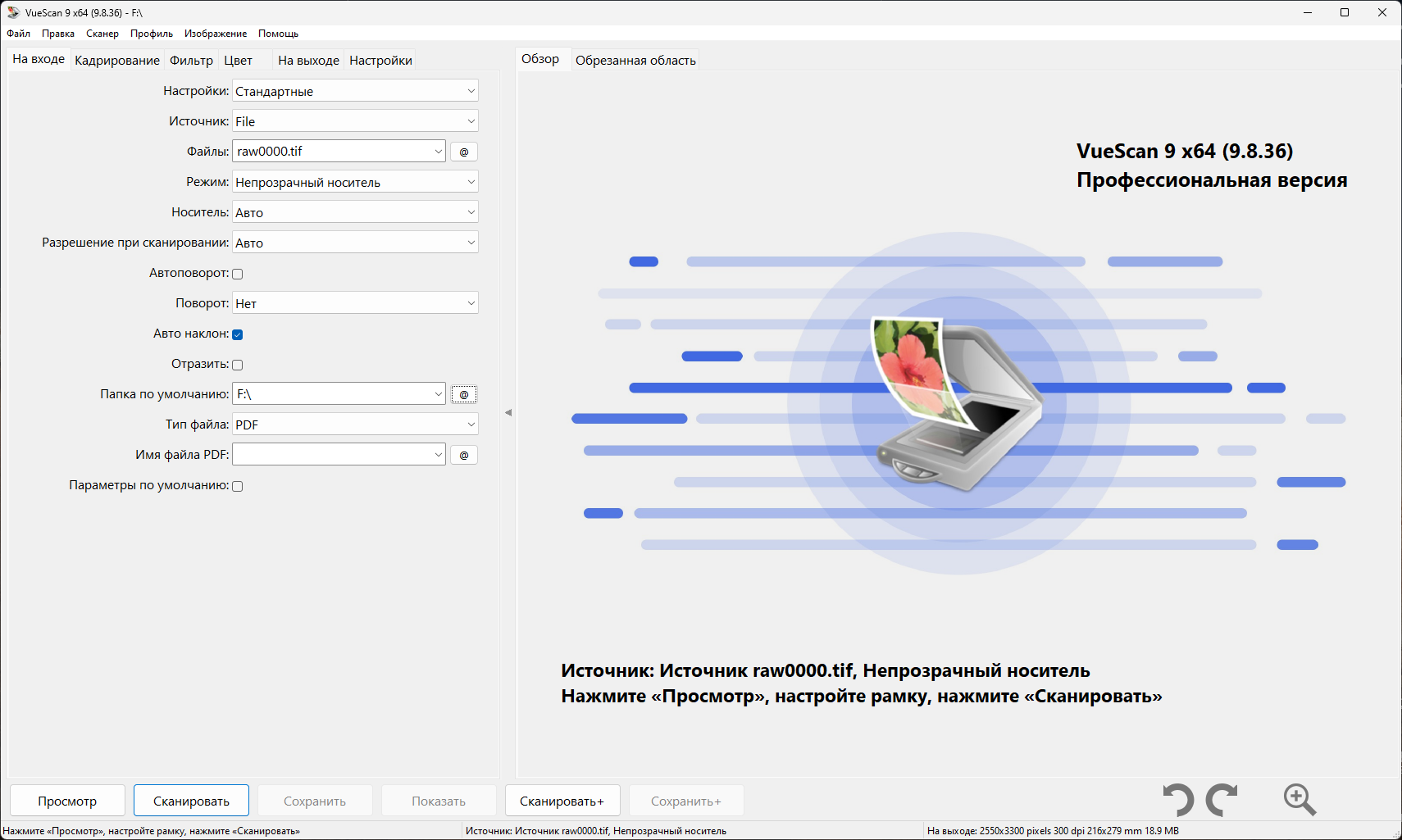Open the Настройки tab
This screenshot has height=840, width=1402.
(x=380, y=61)
